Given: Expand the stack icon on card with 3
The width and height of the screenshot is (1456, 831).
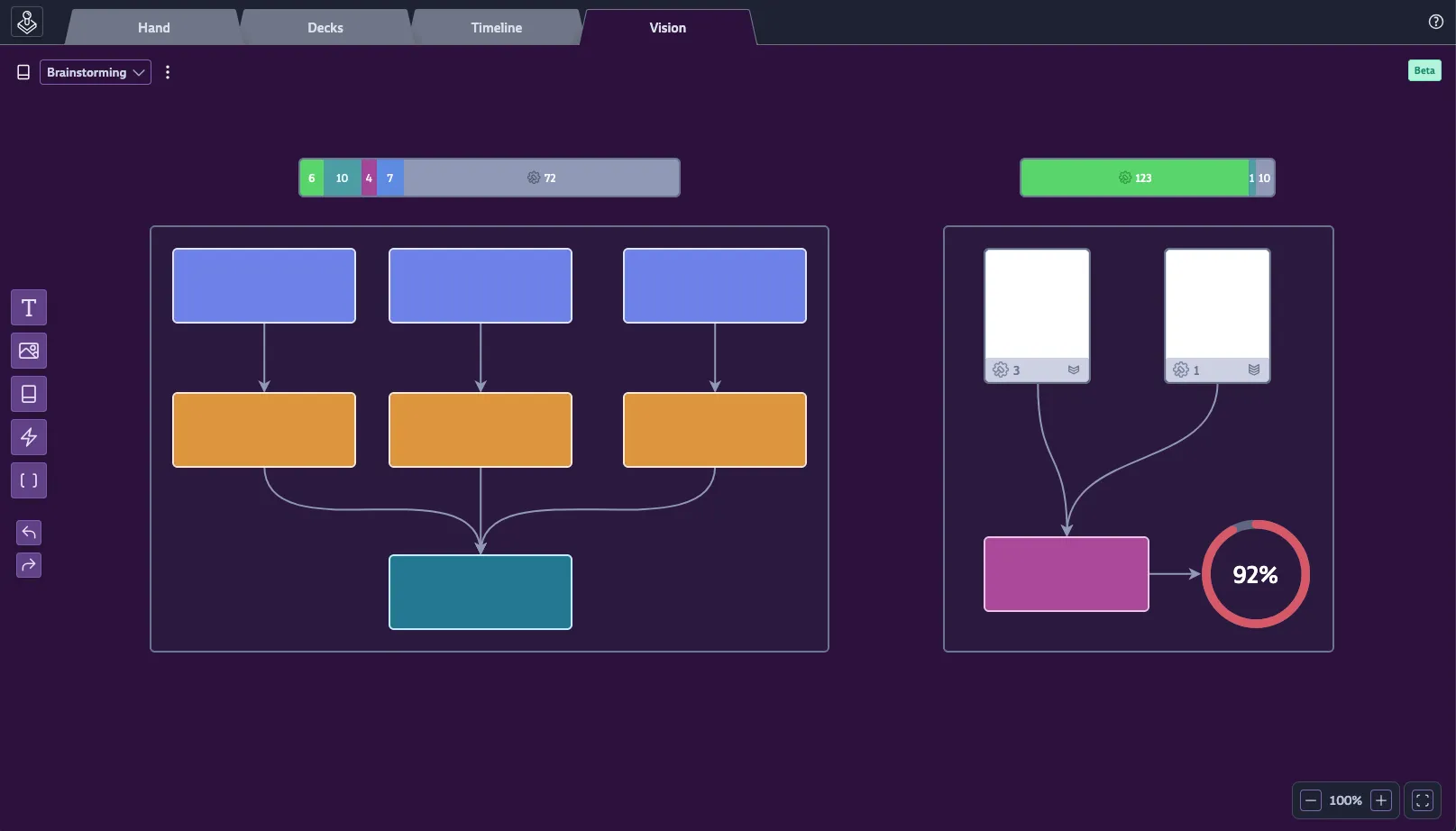Looking at the screenshot, I should click(1074, 370).
